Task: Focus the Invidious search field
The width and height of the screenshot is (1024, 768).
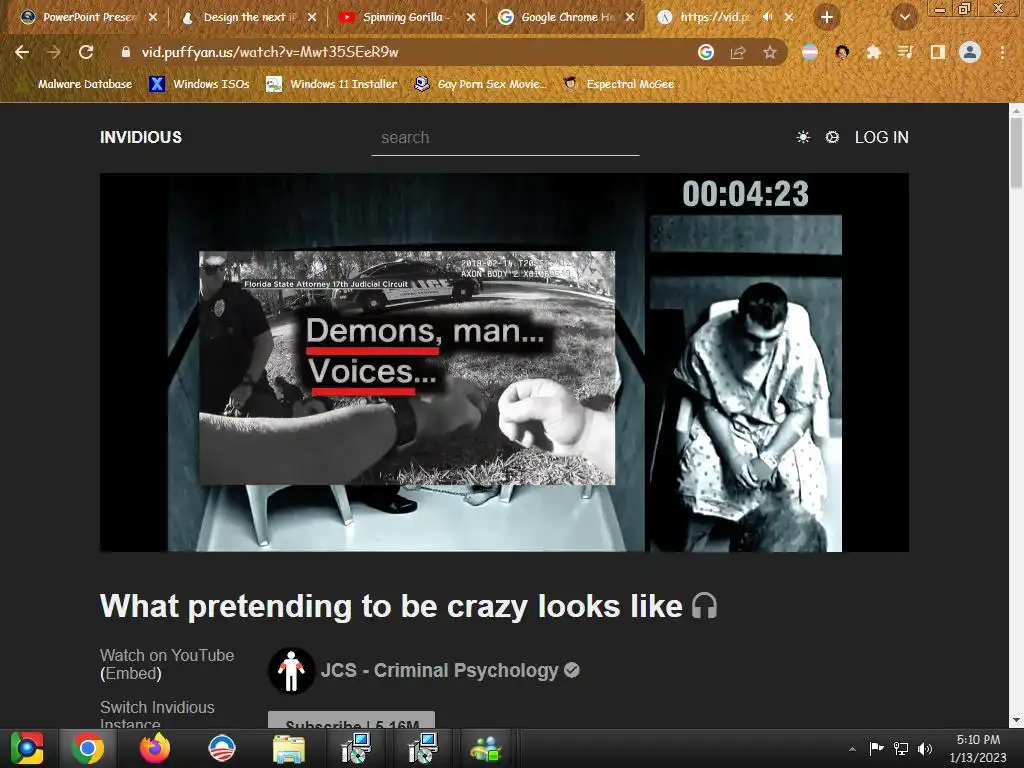Action: [x=505, y=138]
